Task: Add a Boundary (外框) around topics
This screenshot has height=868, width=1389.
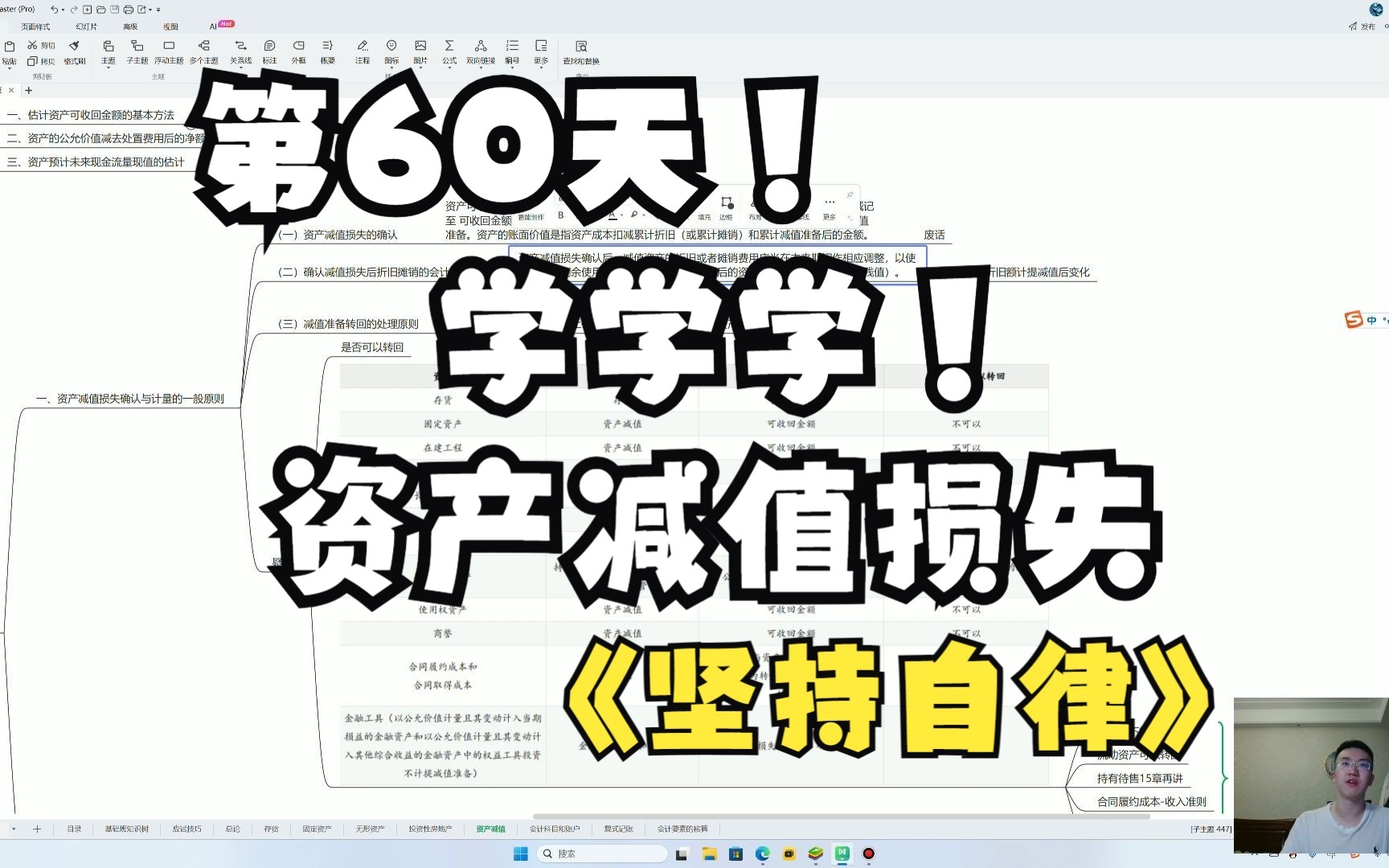Action: tap(298, 51)
